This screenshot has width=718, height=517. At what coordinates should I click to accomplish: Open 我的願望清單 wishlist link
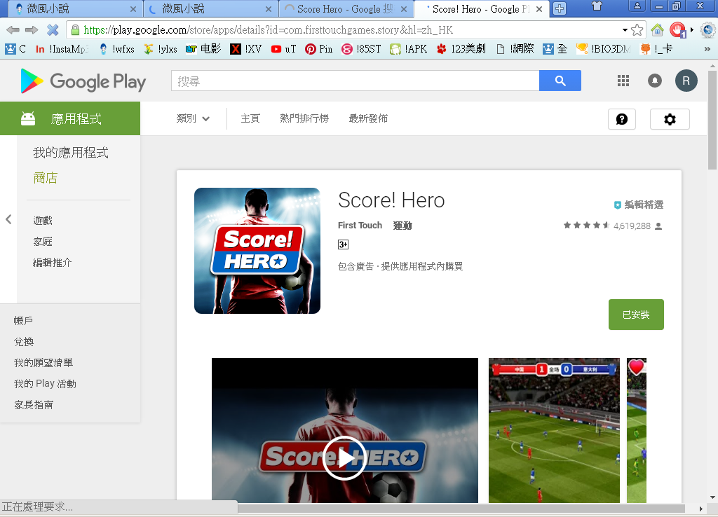coord(44,363)
